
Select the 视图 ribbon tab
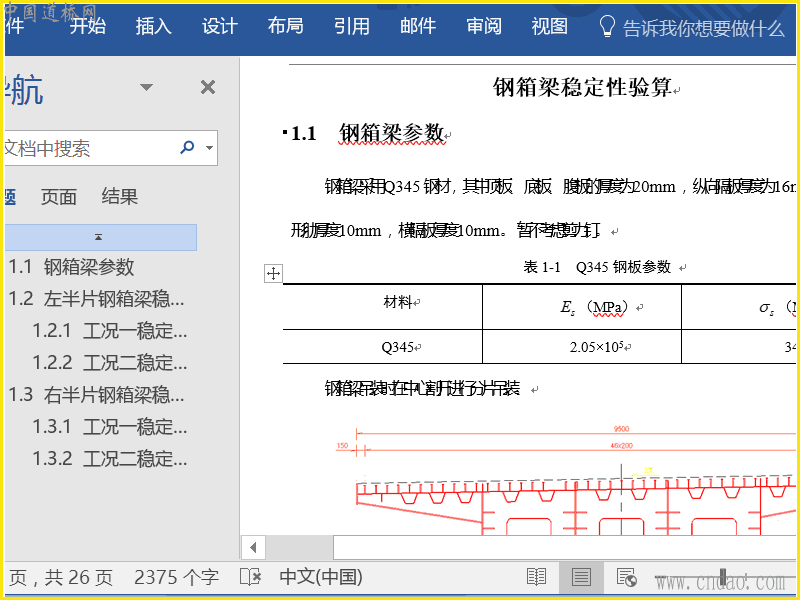coord(549,26)
